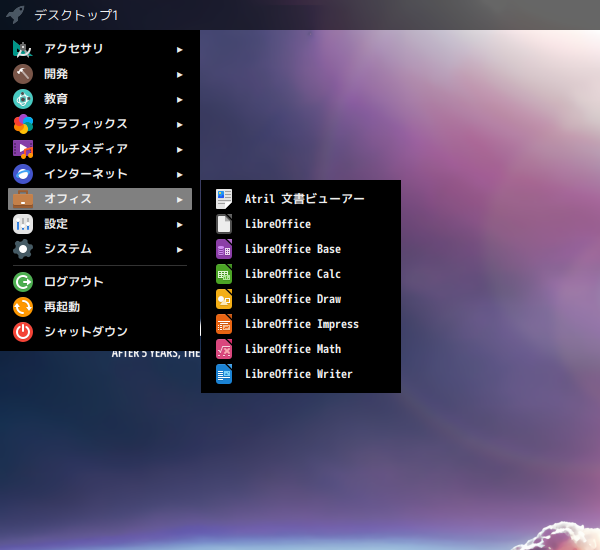Launch LibreOffice Base
This screenshot has height=550, width=600.
(x=301, y=249)
